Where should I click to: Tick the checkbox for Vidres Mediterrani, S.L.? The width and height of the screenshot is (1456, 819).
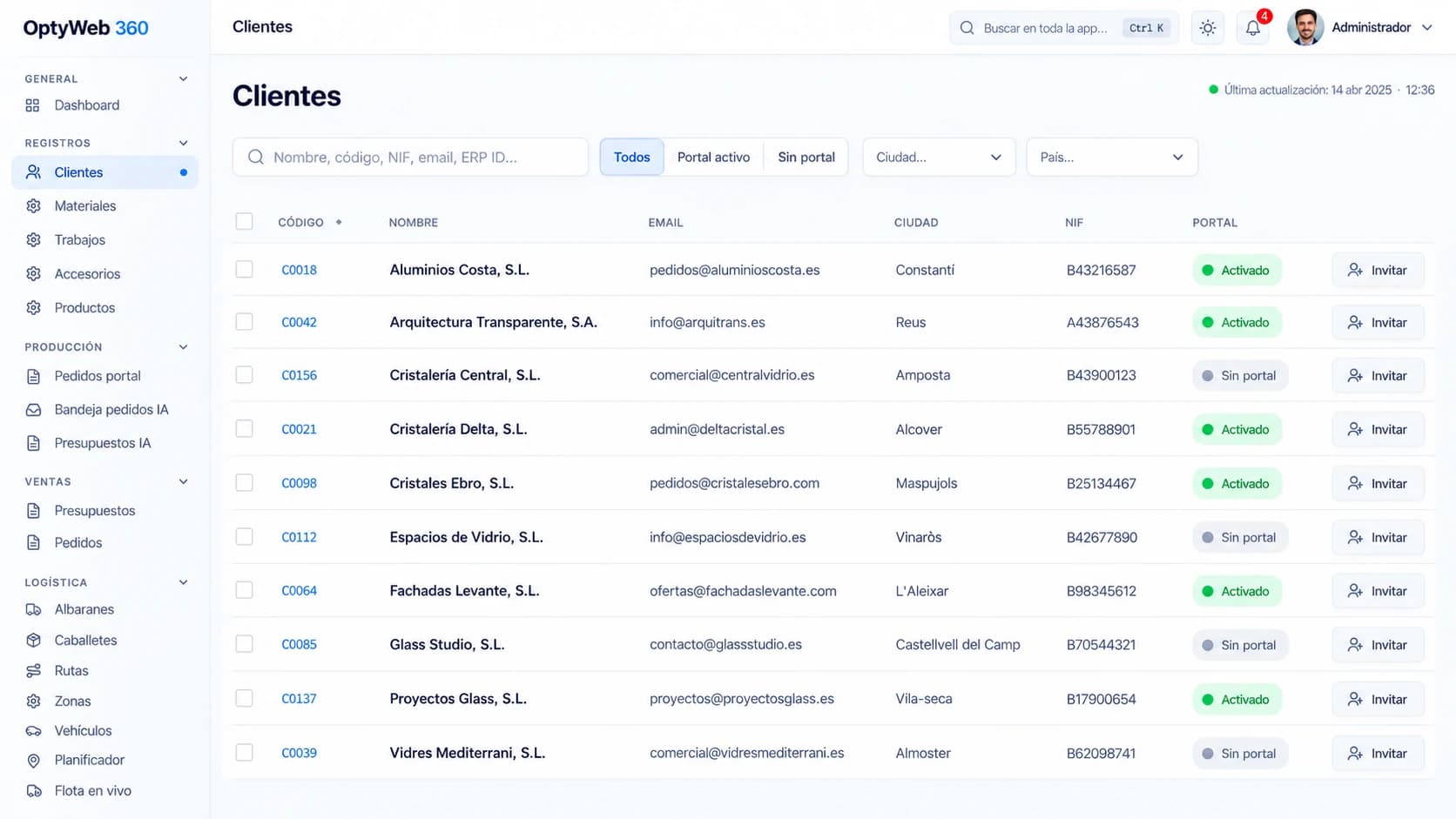(x=244, y=753)
